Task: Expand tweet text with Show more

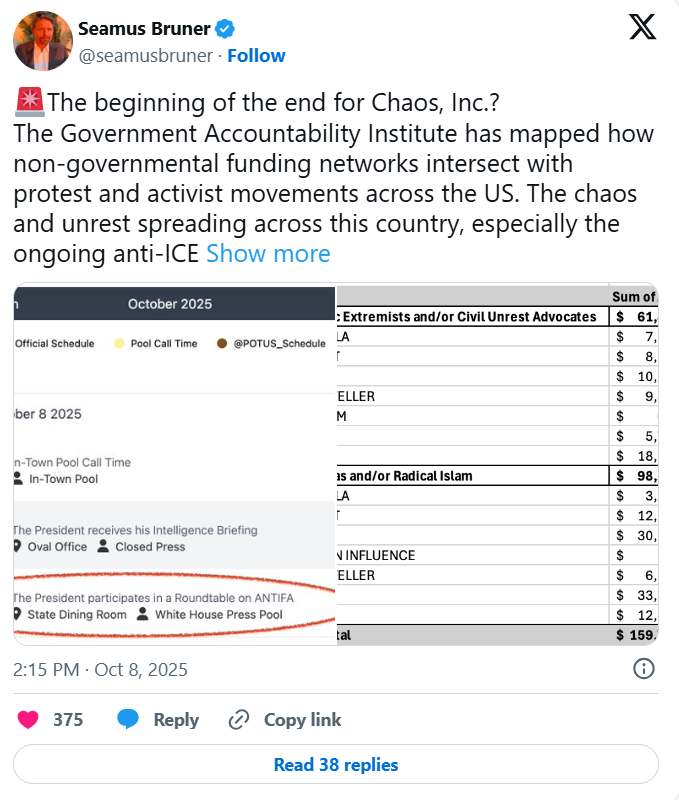Action: (268, 254)
